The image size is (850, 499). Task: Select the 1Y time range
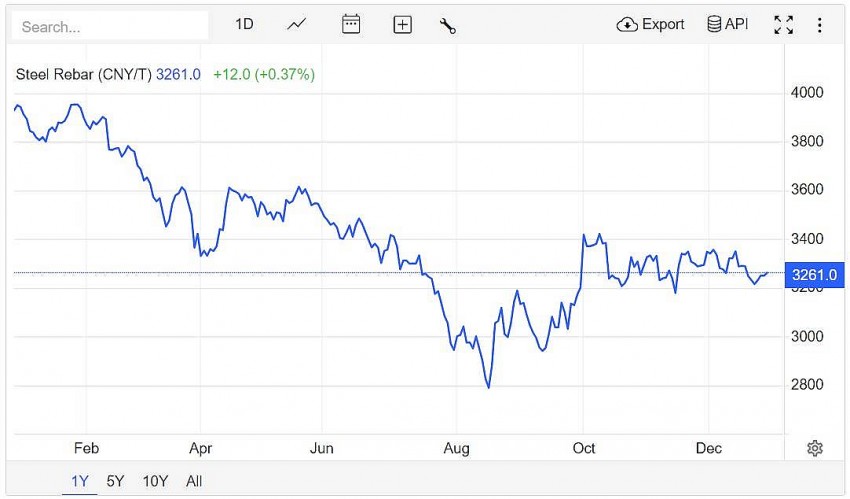point(80,481)
